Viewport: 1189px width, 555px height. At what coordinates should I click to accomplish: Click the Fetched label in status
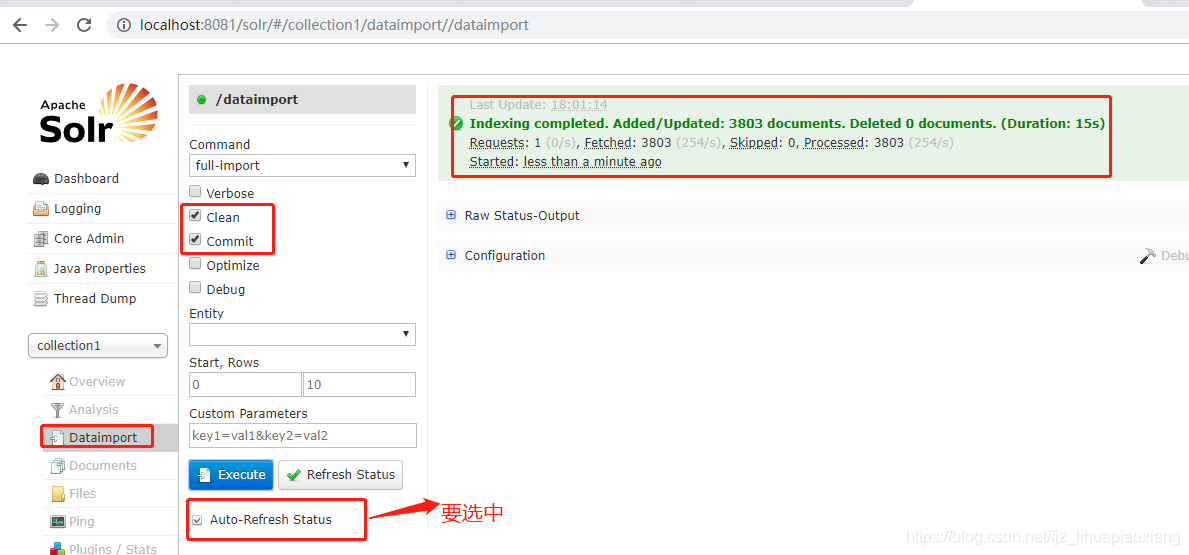pyautogui.click(x=608, y=143)
